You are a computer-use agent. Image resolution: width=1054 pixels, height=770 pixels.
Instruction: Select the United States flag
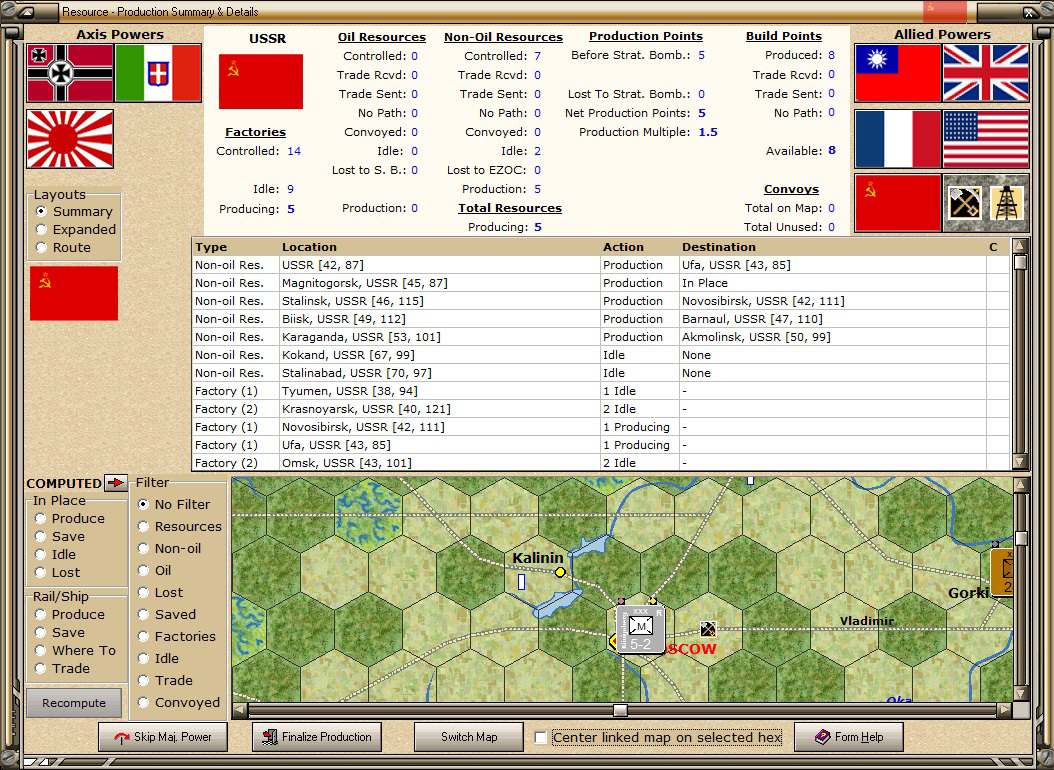tap(985, 138)
